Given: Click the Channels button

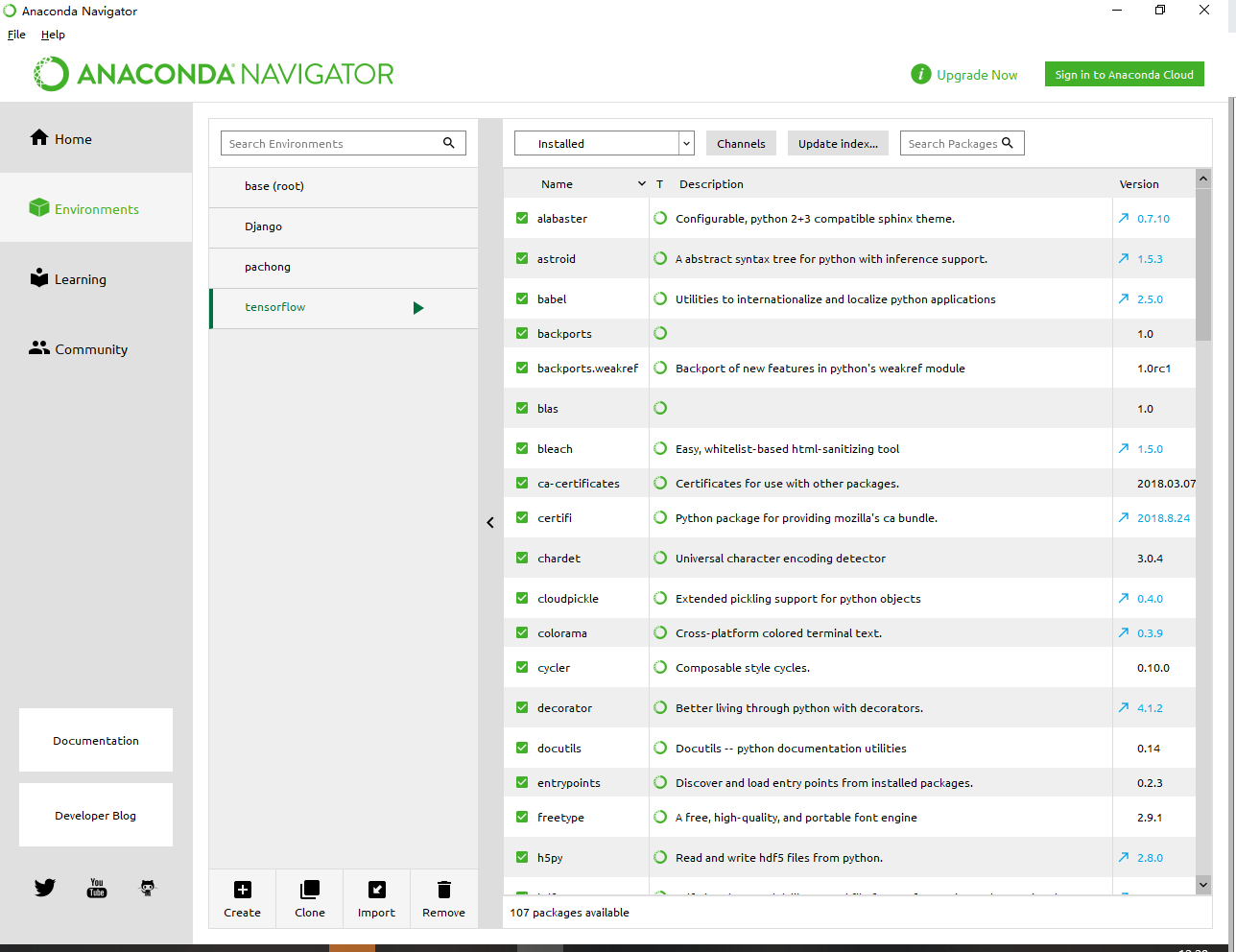Looking at the screenshot, I should tap(741, 143).
